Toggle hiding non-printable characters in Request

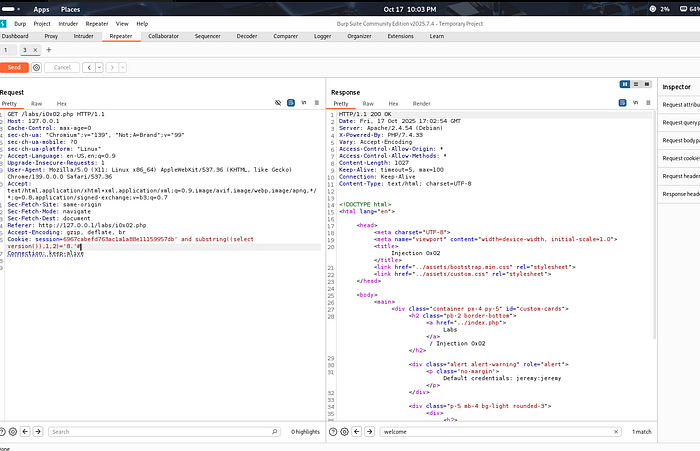[x=278, y=103]
